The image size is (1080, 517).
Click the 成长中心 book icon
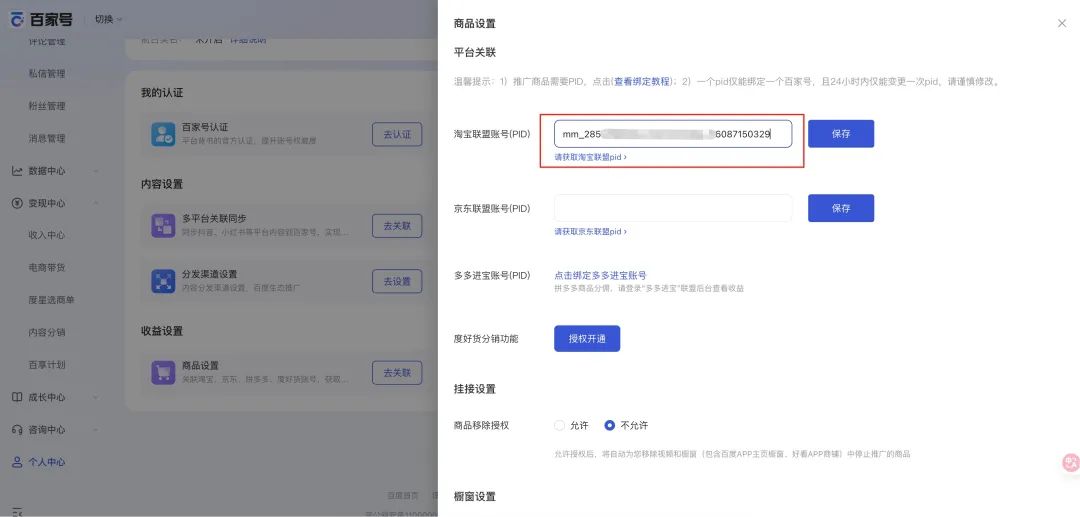(x=17, y=397)
